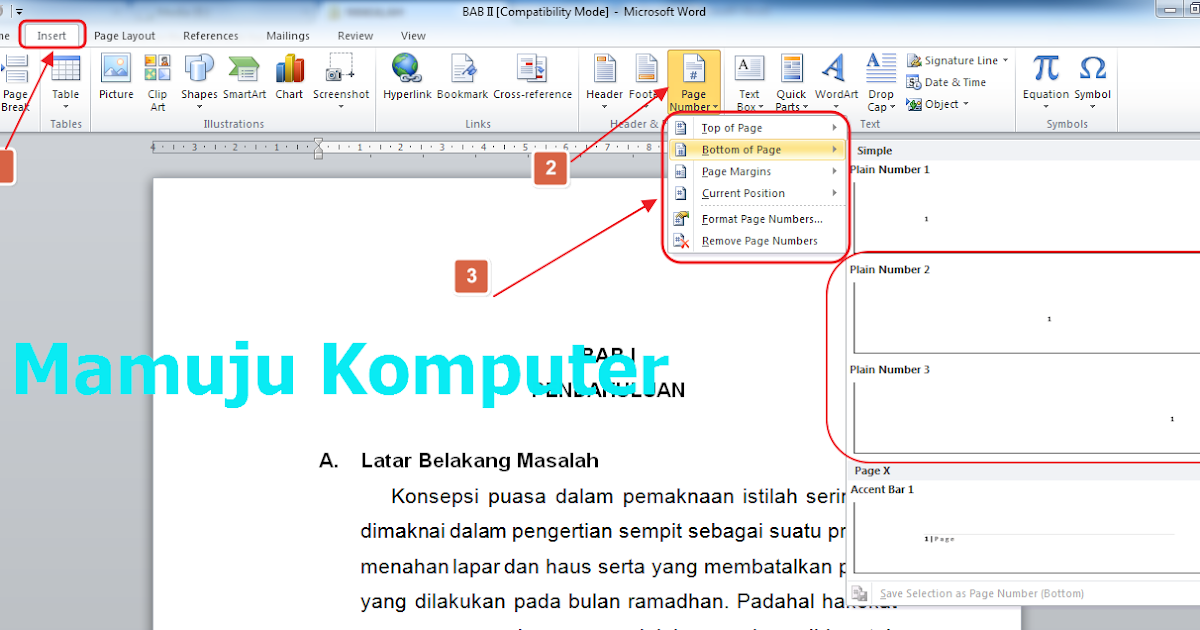Insert a Chart
This screenshot has width=1200, height=630.
(289, 78)
